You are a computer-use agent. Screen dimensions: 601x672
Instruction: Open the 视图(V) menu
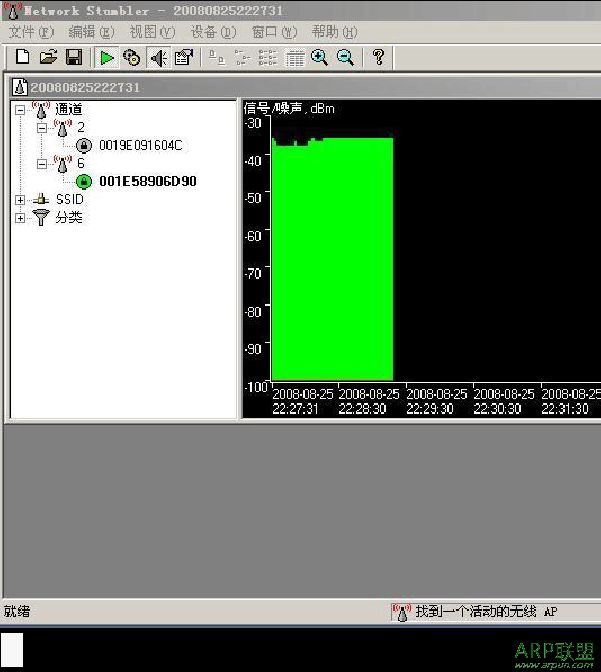pyautogui.click(x=152, y=32)
